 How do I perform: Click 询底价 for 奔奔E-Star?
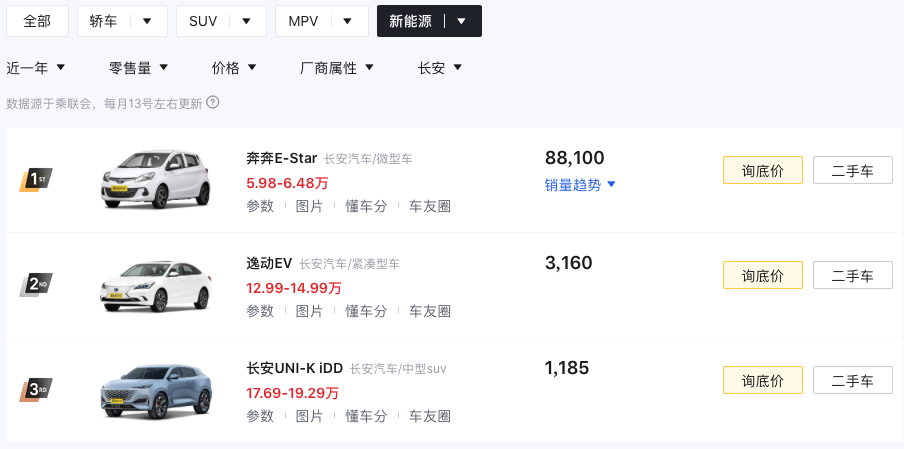click(x=762, y=170)
